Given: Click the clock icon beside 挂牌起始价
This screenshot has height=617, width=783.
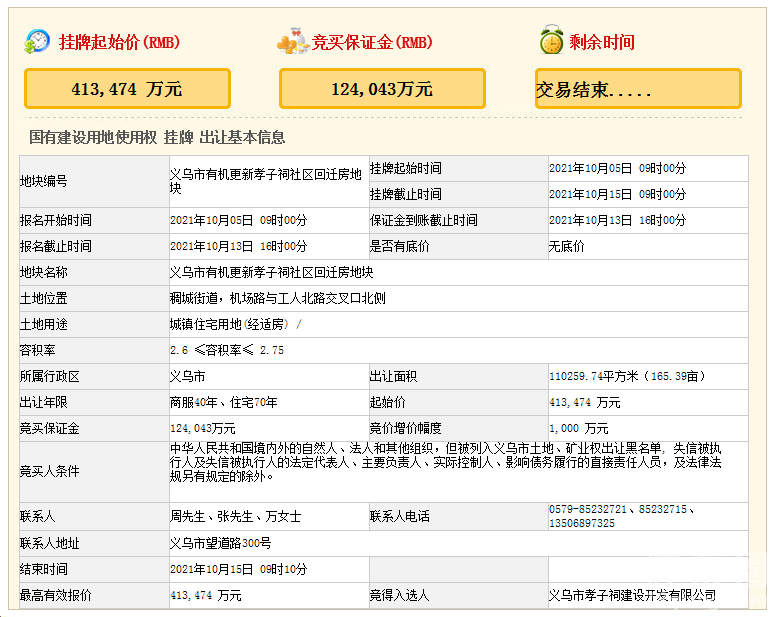Looking at the screenshot, I should 37,41.
